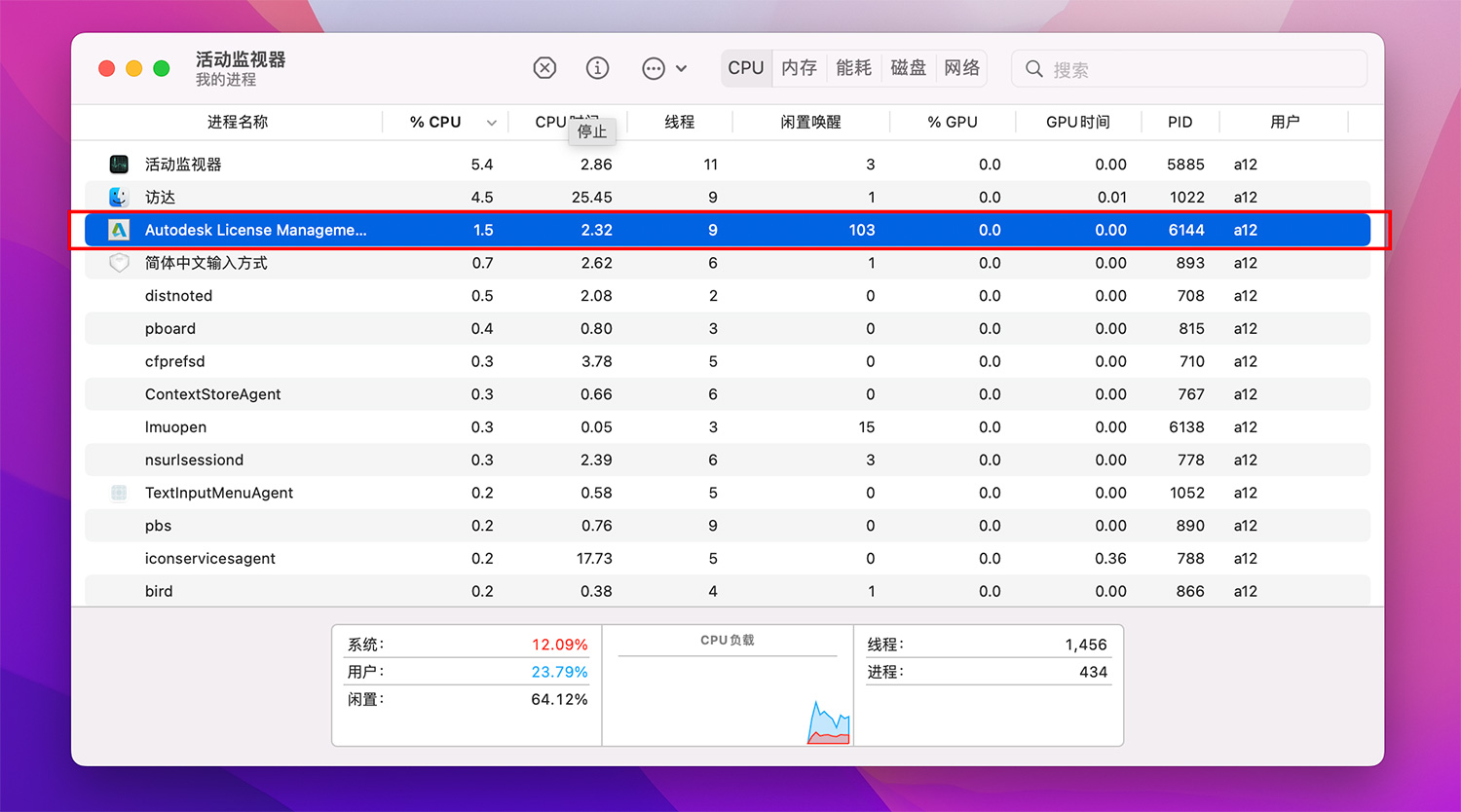The image size is (1461, 812).
Task: Click the 线程 count 1,456
Action: pos(1086,645)
